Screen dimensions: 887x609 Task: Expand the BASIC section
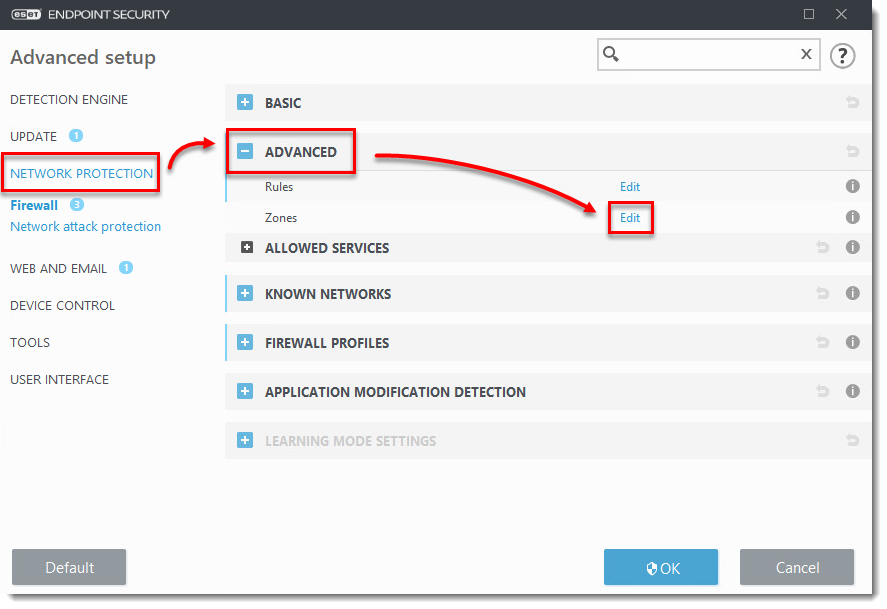[x=245, y=102]
